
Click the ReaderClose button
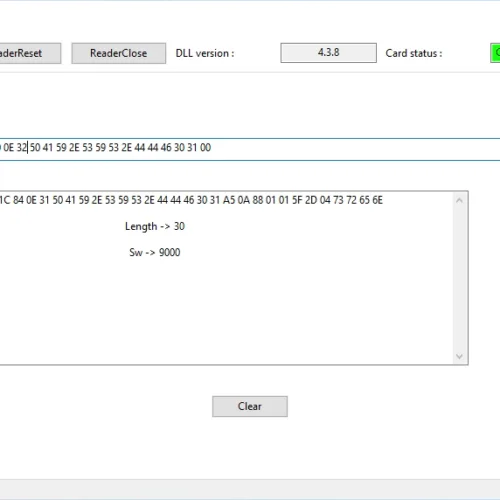pyautogui.click(x=118, y=53)
